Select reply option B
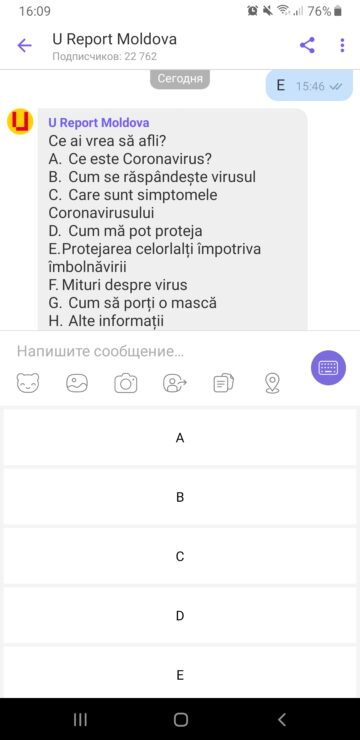360x740 pixels. coord(180,497)
